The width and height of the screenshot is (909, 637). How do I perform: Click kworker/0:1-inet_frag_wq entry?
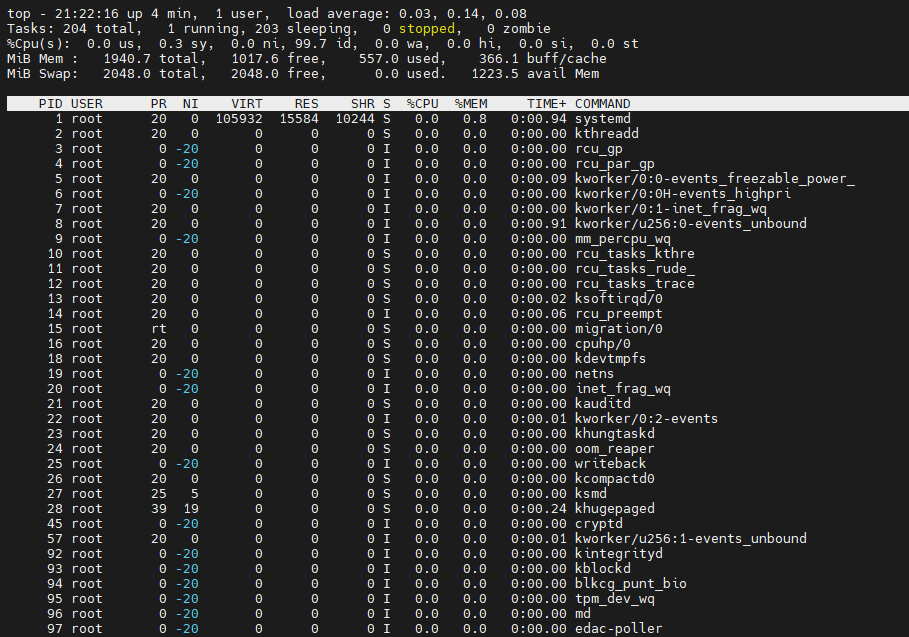(671, 209)
